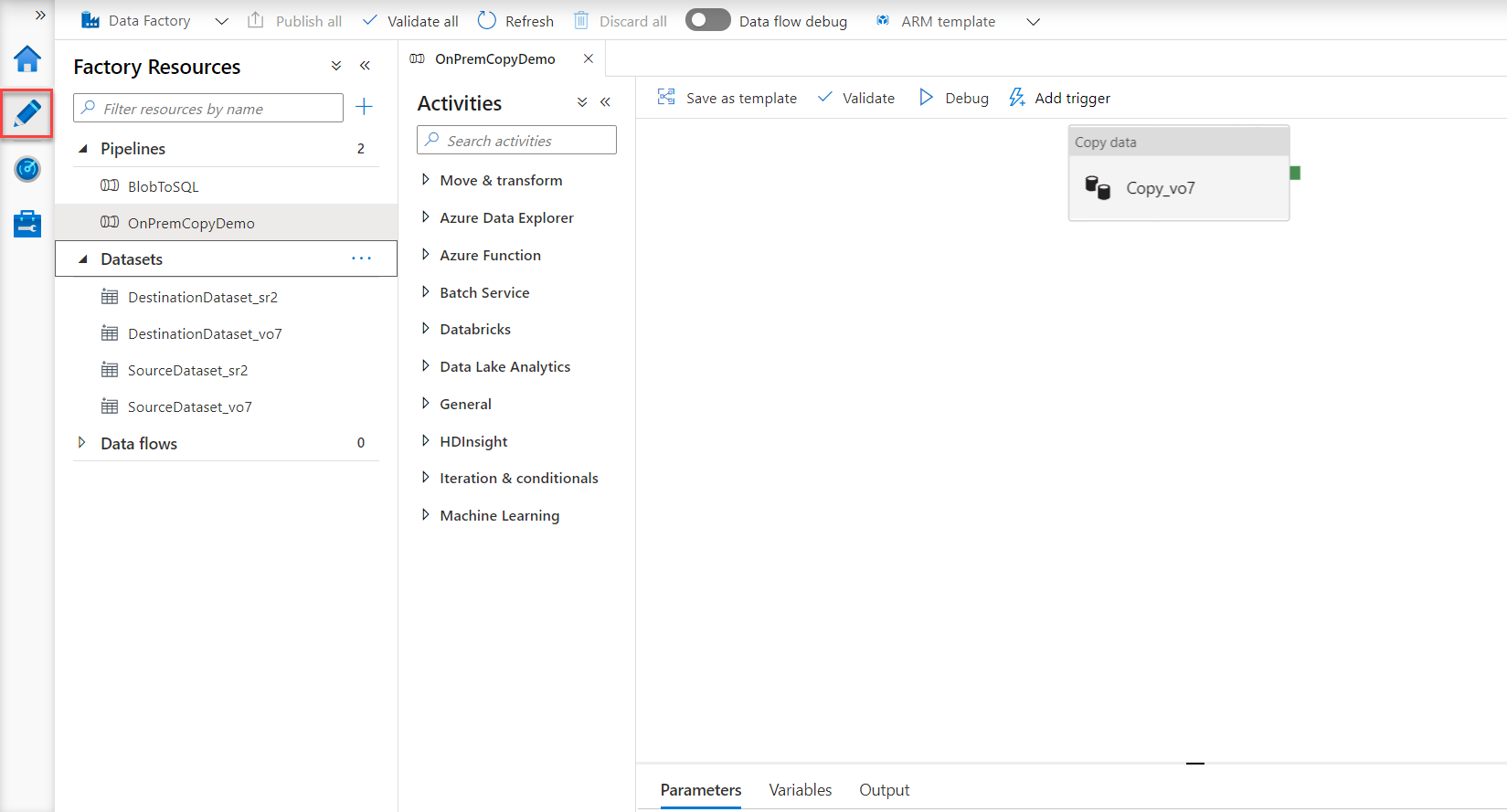Click Validate in the pipeline toolbar
Viewport: 1507px width, 812px height.
point(855,98)
